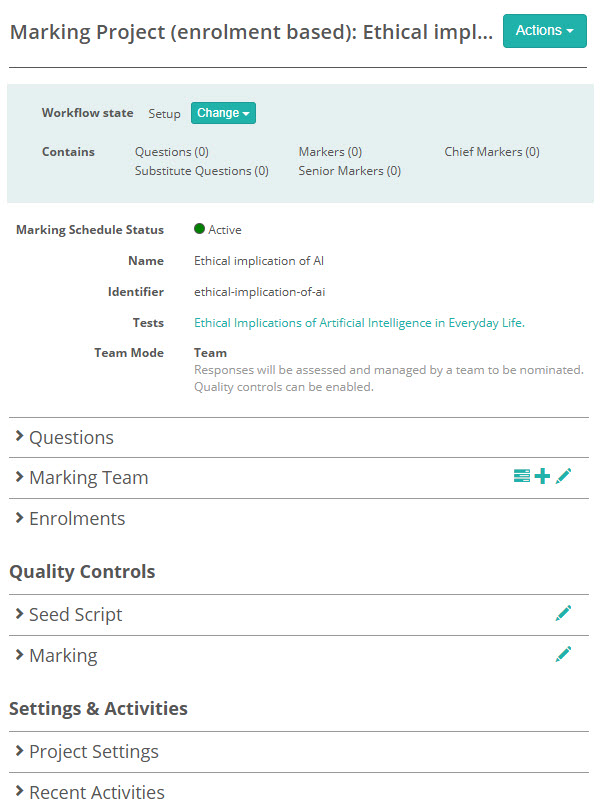Screen dimensions: 600x810
Task: Expand the Marking Team section
Action: coord(87,478)
